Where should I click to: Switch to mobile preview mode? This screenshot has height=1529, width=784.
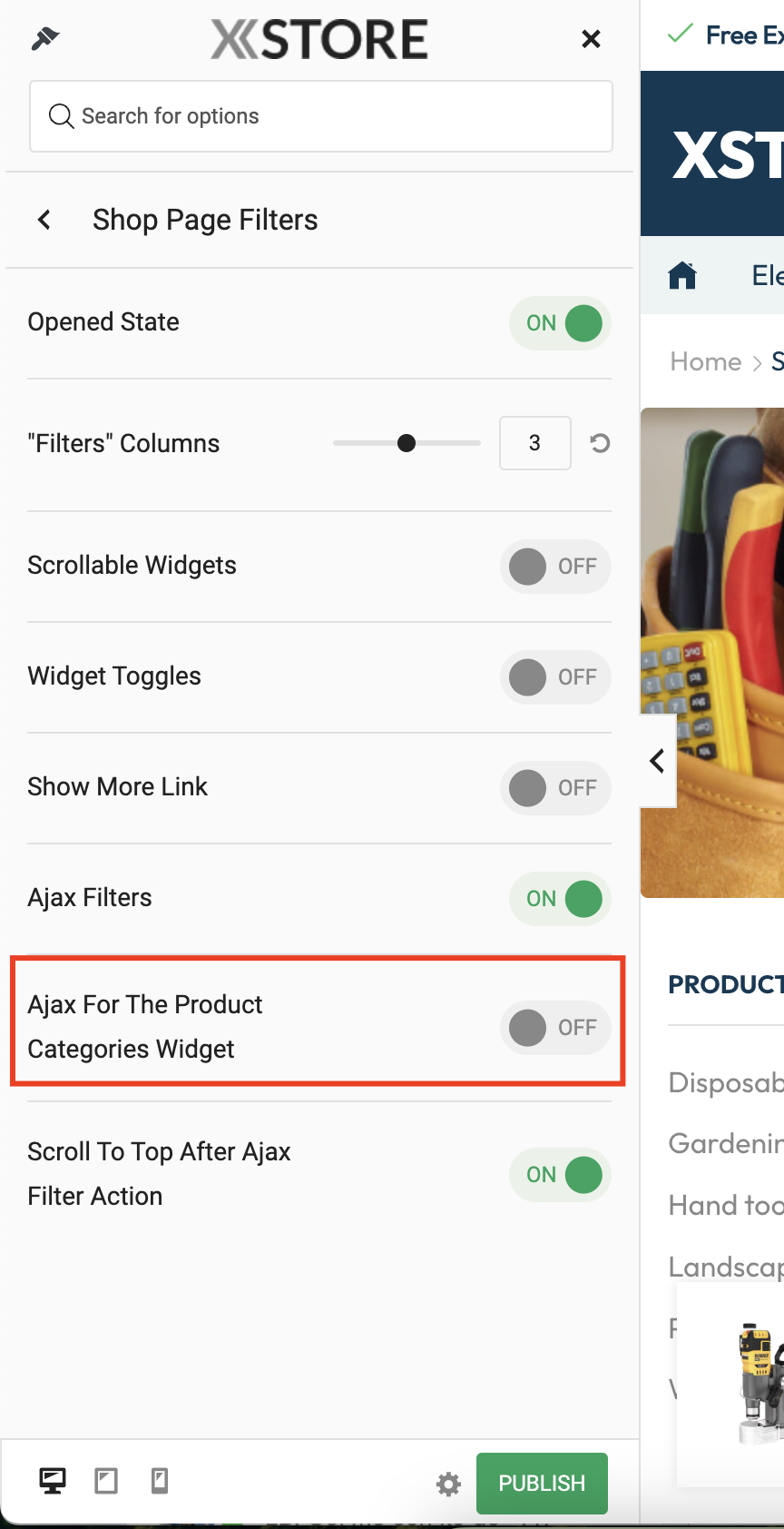click(160, 1481)
